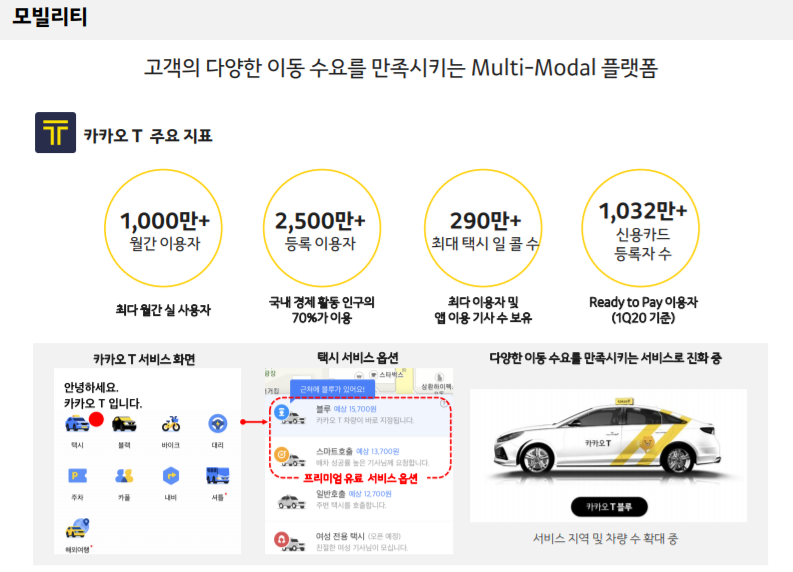This screenshot has height=572, width=793.
Task: Click the 프리미엄 유료 서비스 옵션 label
Action: 360,478
